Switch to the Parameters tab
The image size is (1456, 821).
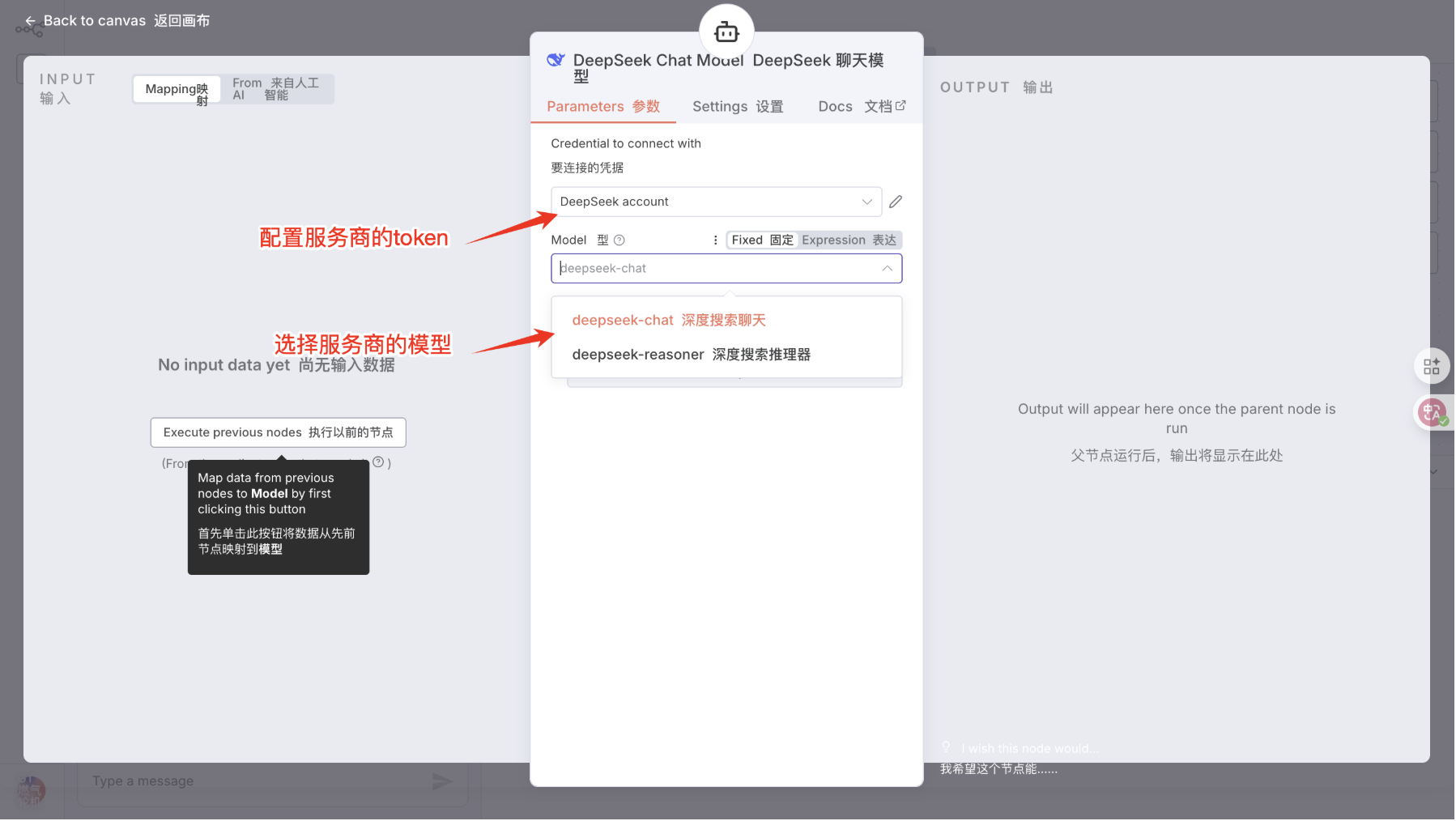coord(603,107)
